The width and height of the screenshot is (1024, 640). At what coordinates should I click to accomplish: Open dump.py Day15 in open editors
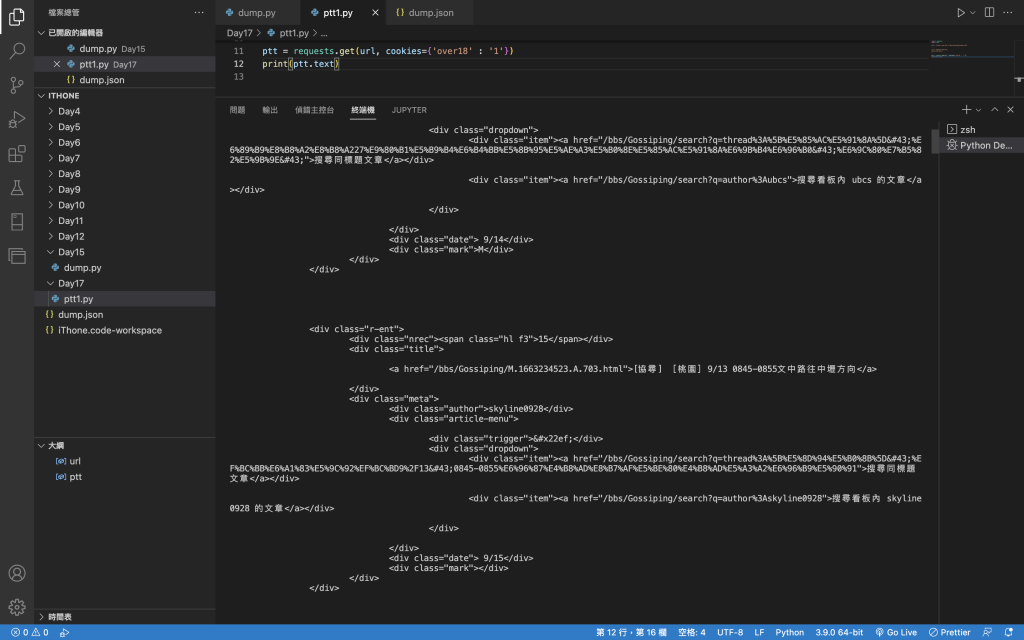pos(124,48)
